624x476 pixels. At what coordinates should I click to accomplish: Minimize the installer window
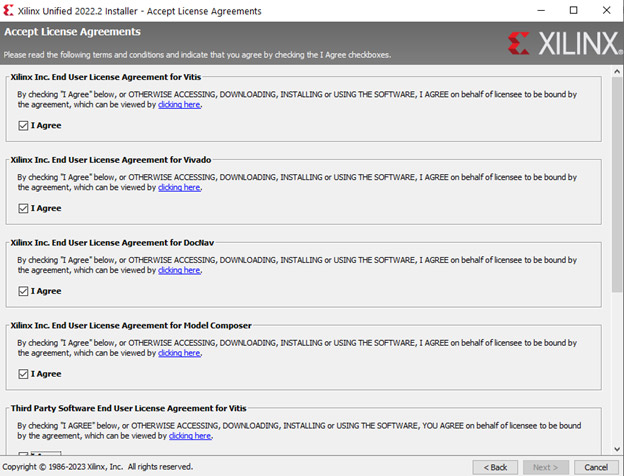pyautogui.click(x=541, y=11)
